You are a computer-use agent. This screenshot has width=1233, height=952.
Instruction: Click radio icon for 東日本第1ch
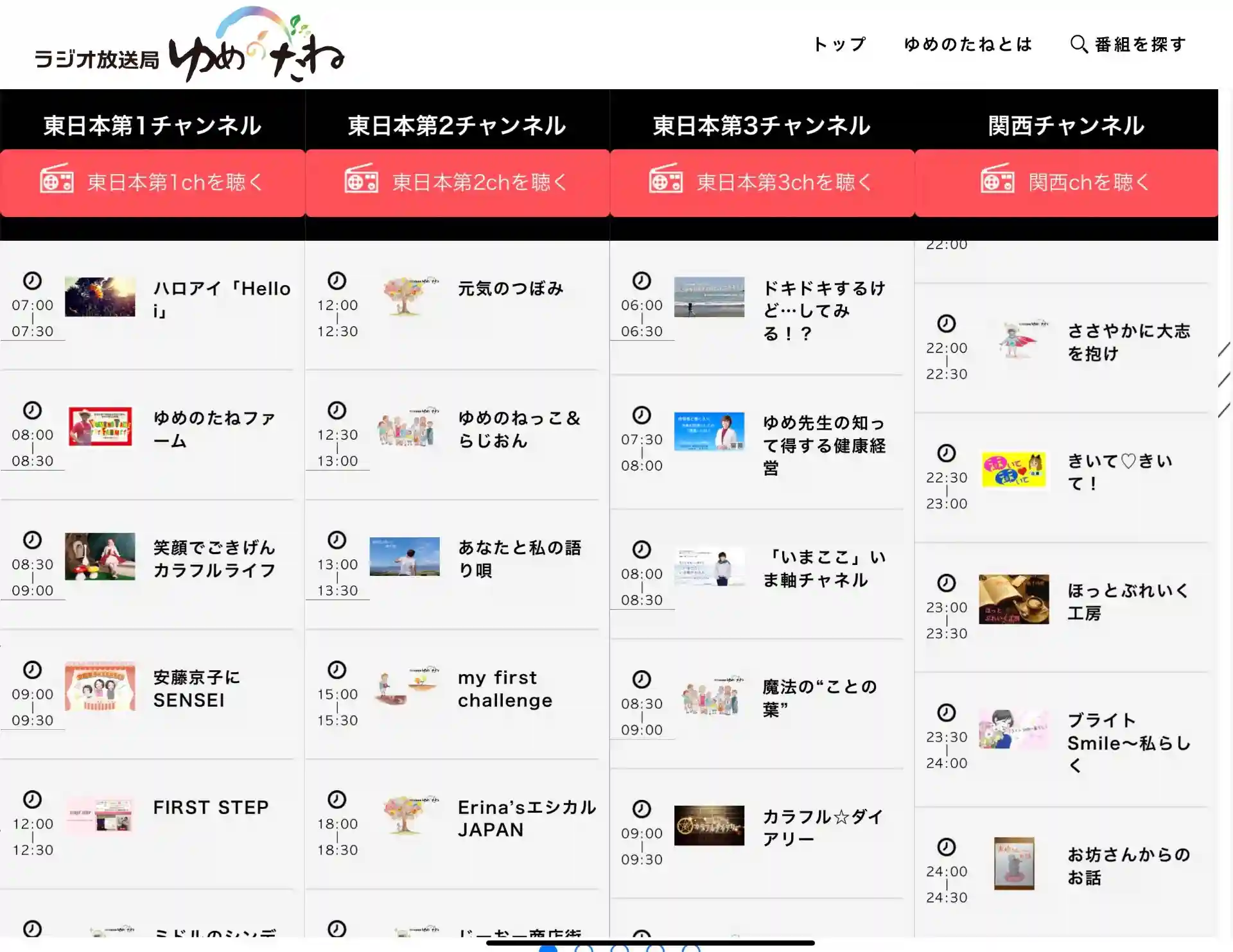(x=57, y=179)
